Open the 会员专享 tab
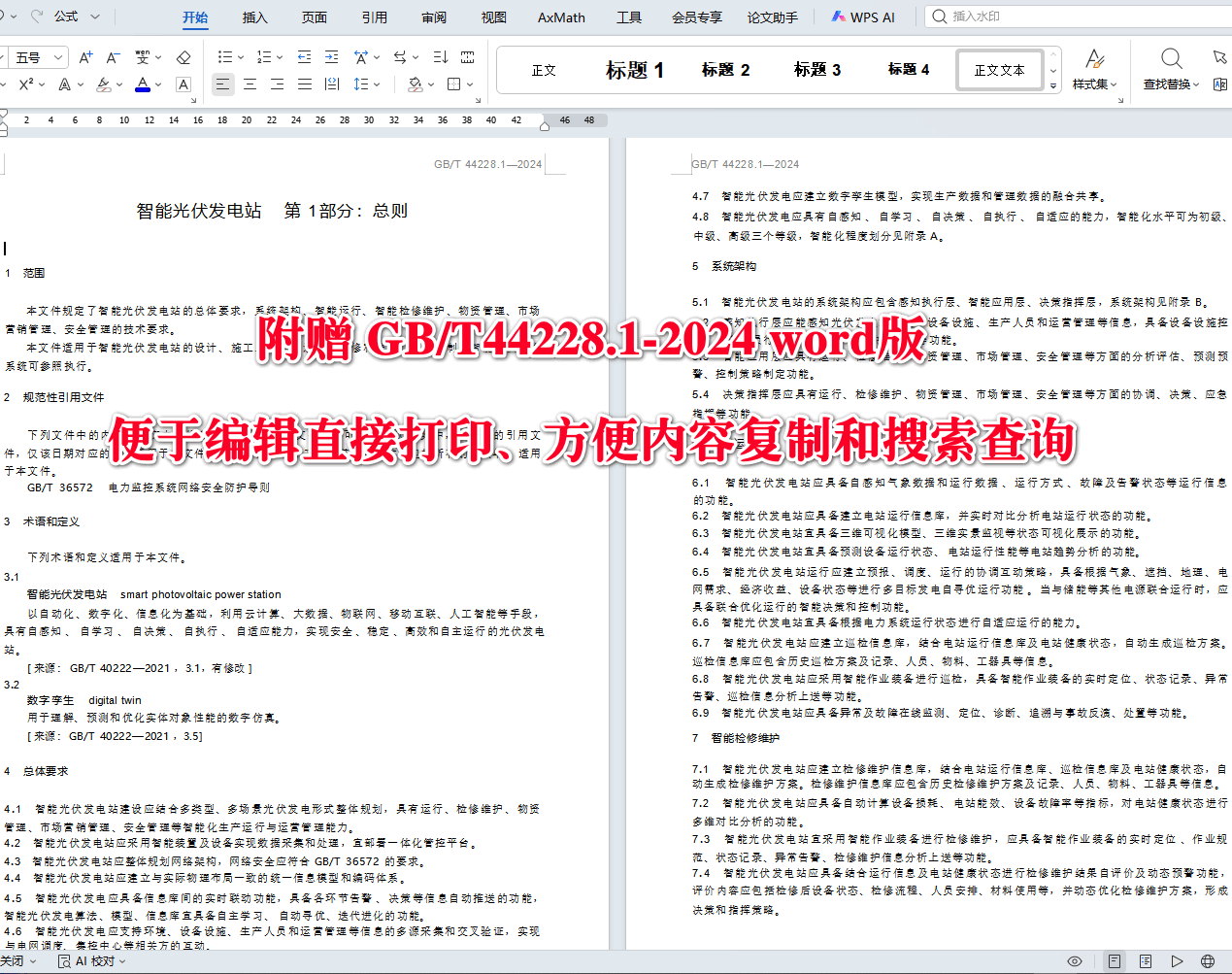Screen dimensions: 1232x974 [x=697, y=17]
